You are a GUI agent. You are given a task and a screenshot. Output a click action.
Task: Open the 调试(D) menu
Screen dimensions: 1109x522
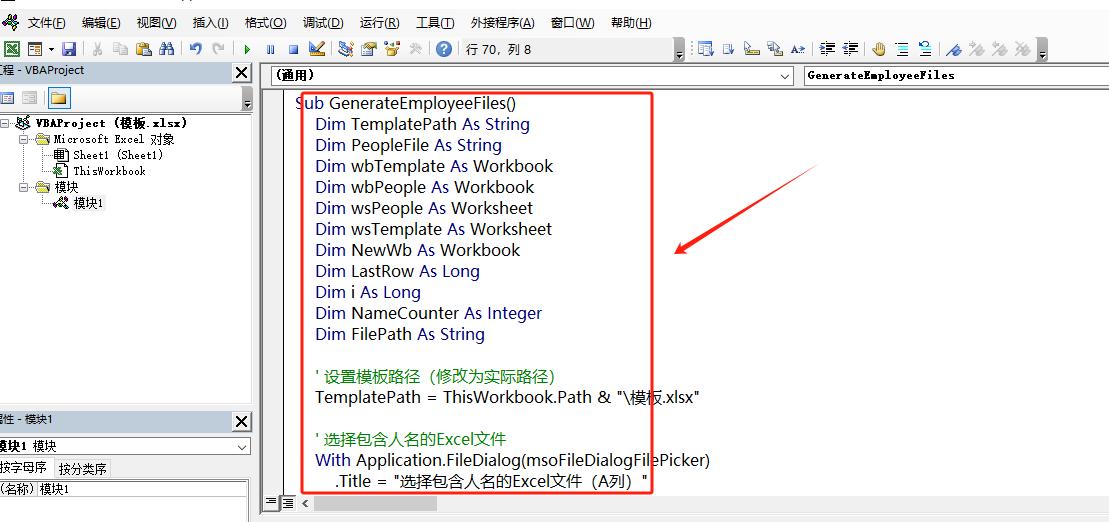point(323,23)
